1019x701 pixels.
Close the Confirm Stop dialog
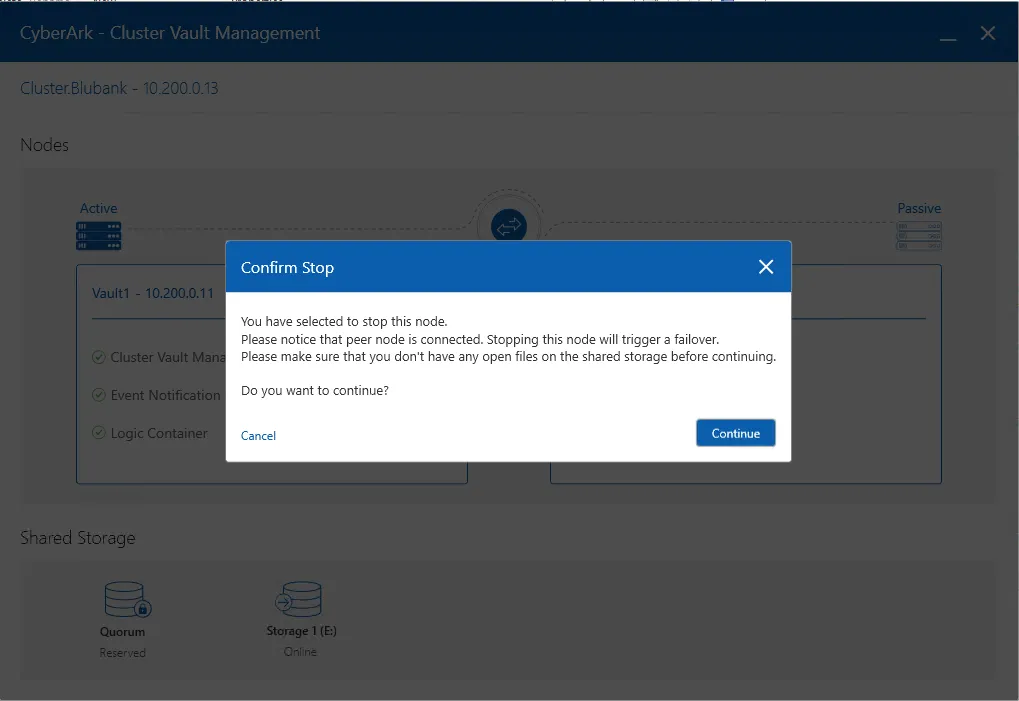pos(766,267)
